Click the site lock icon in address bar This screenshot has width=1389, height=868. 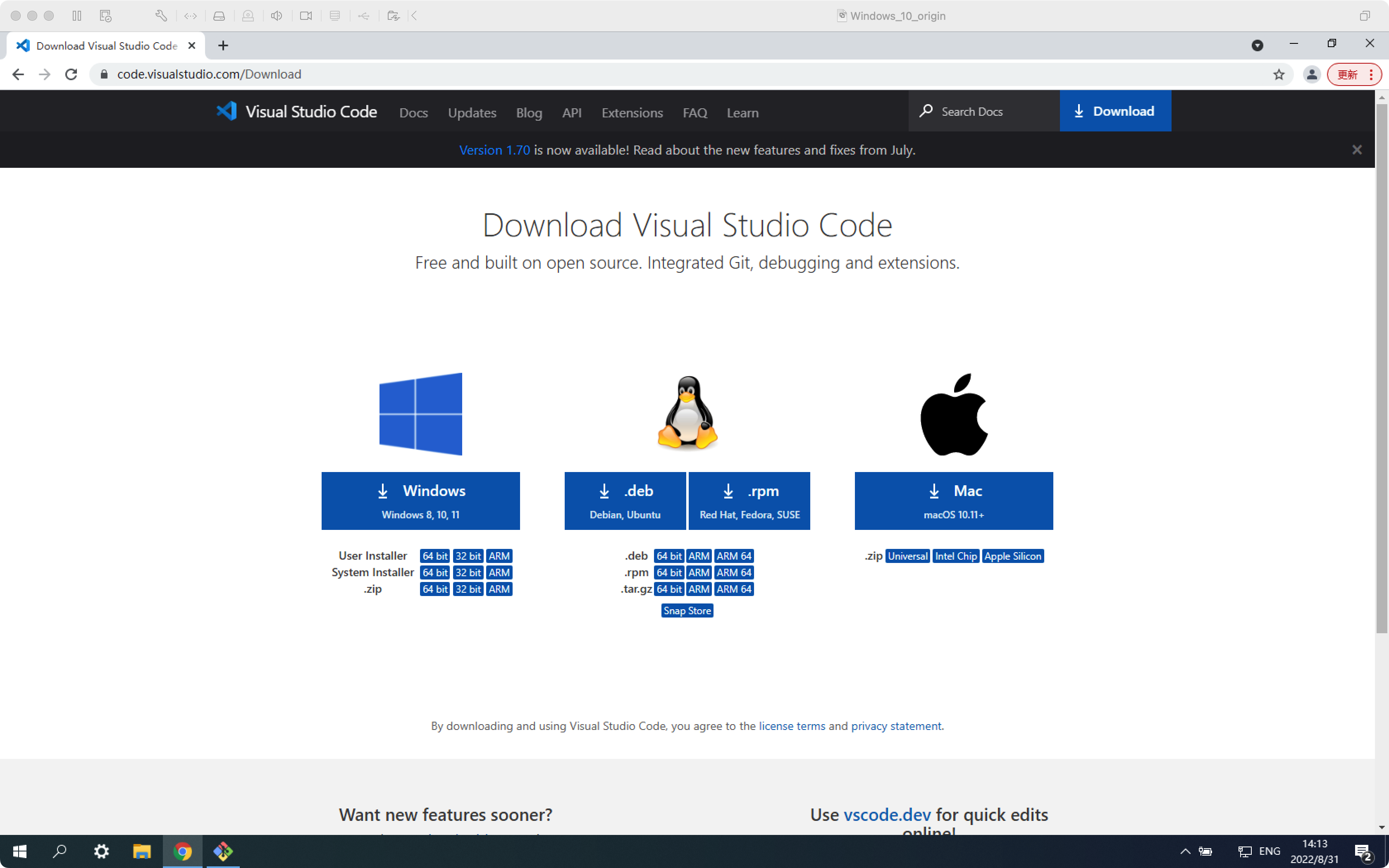[104, 74]
